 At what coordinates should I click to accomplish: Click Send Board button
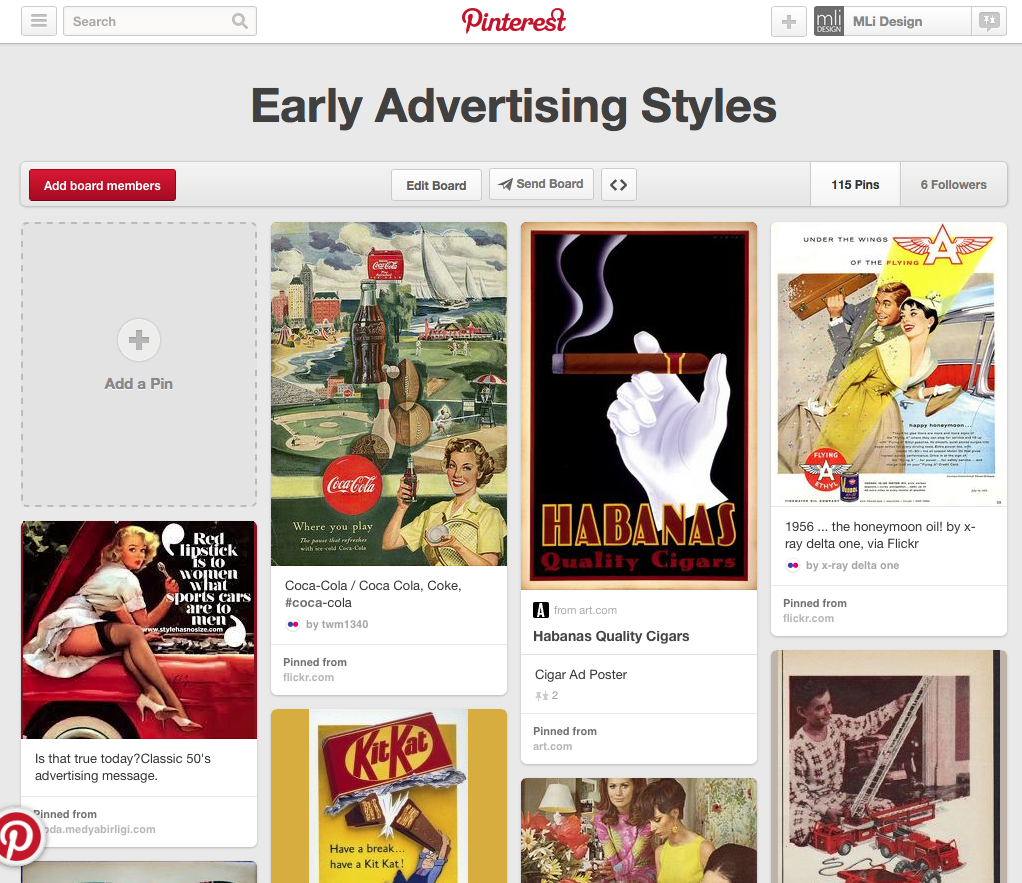541,184
